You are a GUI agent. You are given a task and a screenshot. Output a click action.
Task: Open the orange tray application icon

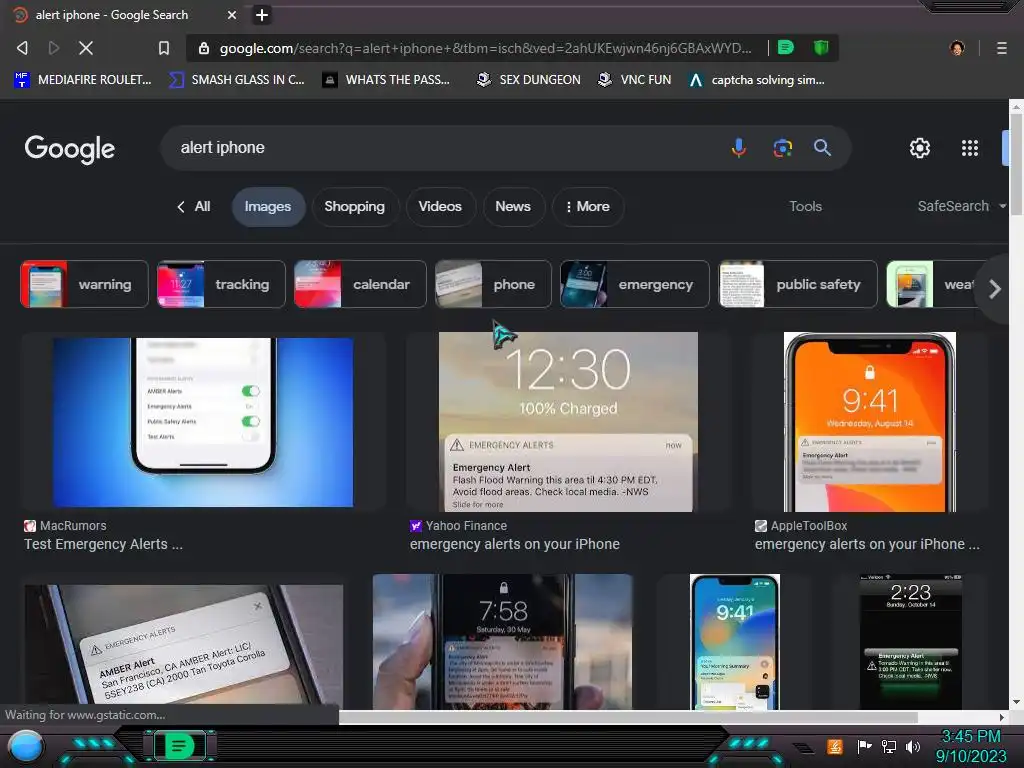click(835, 746)
